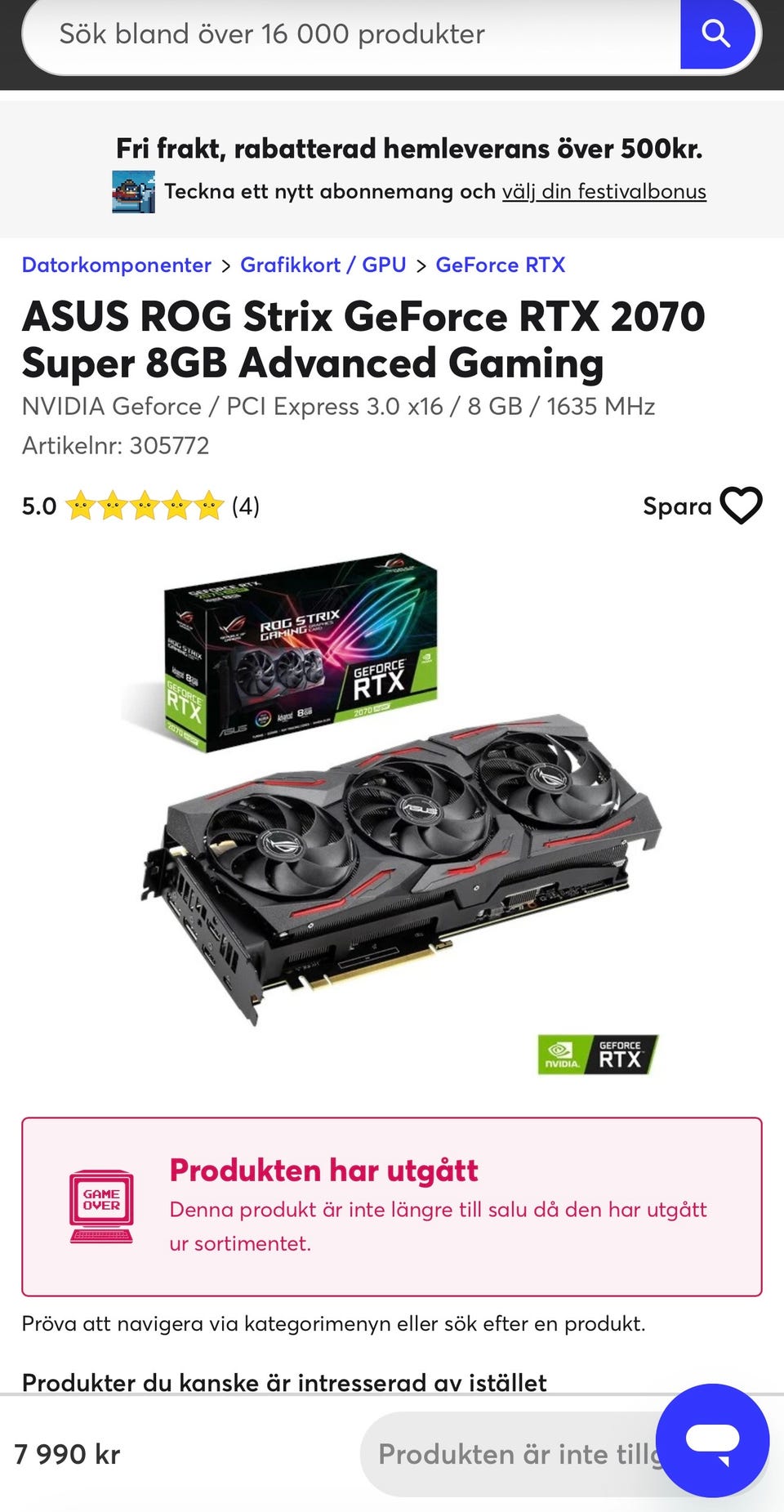This screenshot has width=784, height=1512.
Task: Click the yellow star rating icons
Action: 145,506
